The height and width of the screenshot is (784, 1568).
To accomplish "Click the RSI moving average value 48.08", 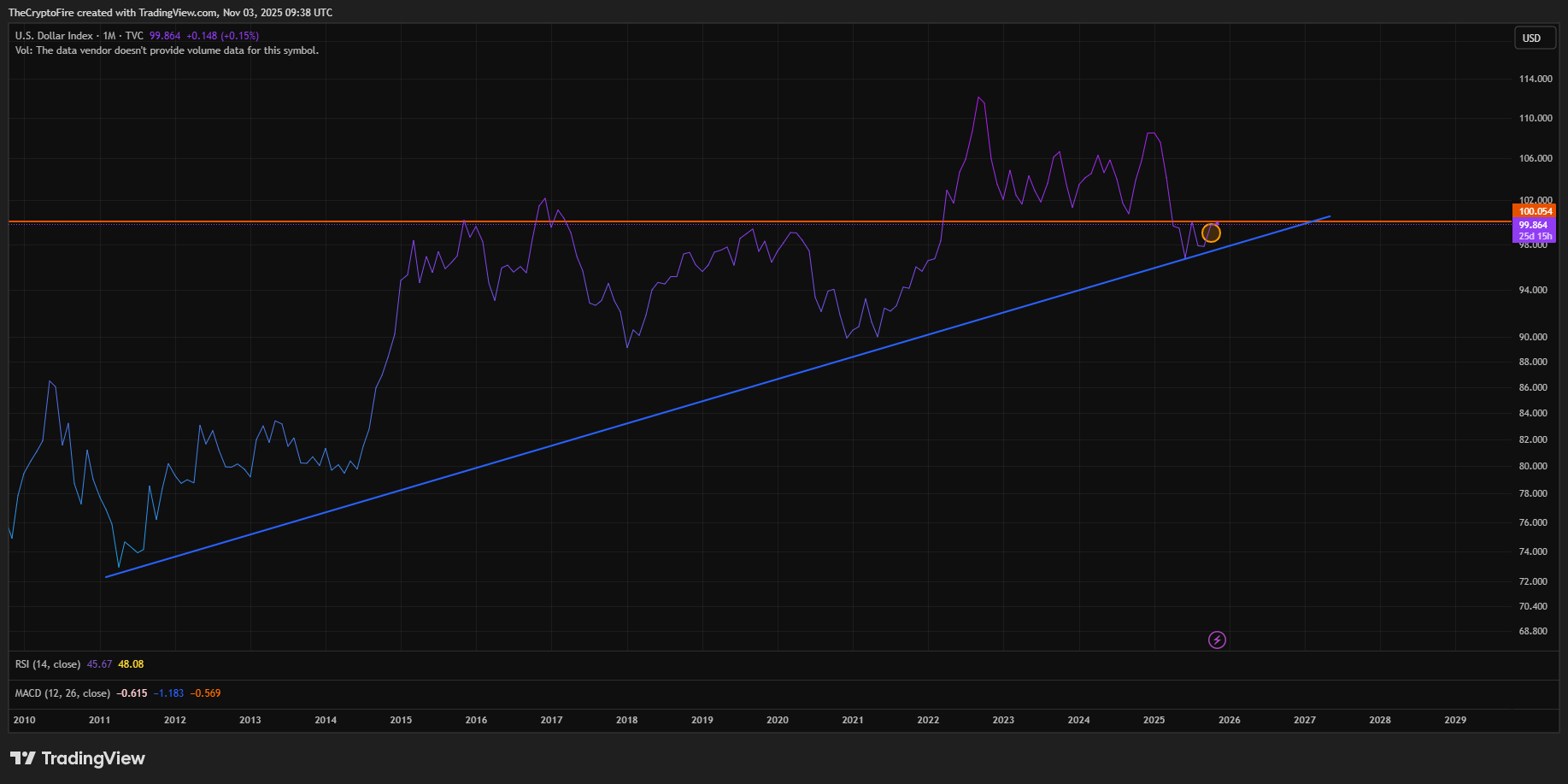I will click(131, 664).
